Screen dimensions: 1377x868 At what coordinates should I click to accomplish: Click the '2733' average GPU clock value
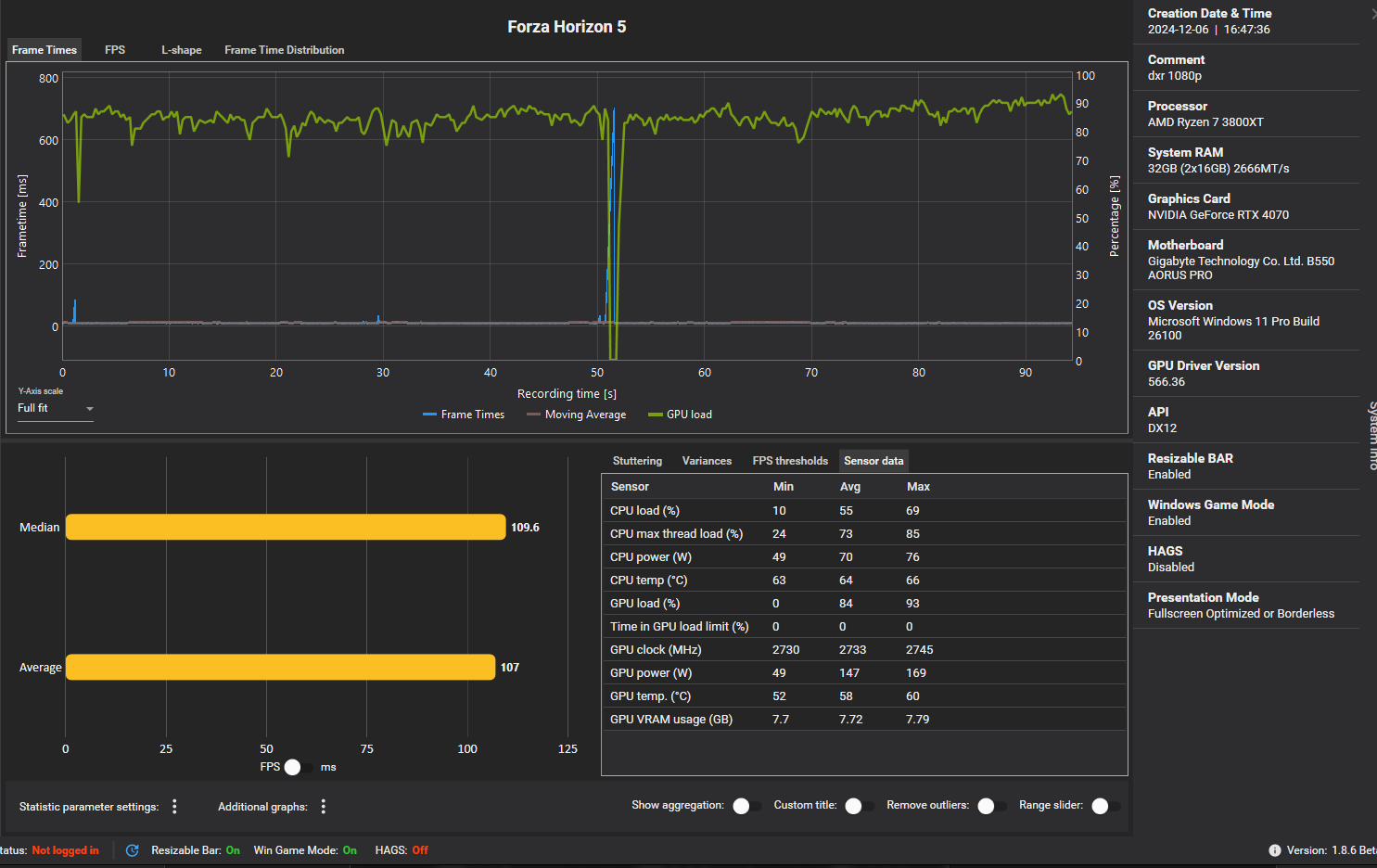tap(852, 650)
